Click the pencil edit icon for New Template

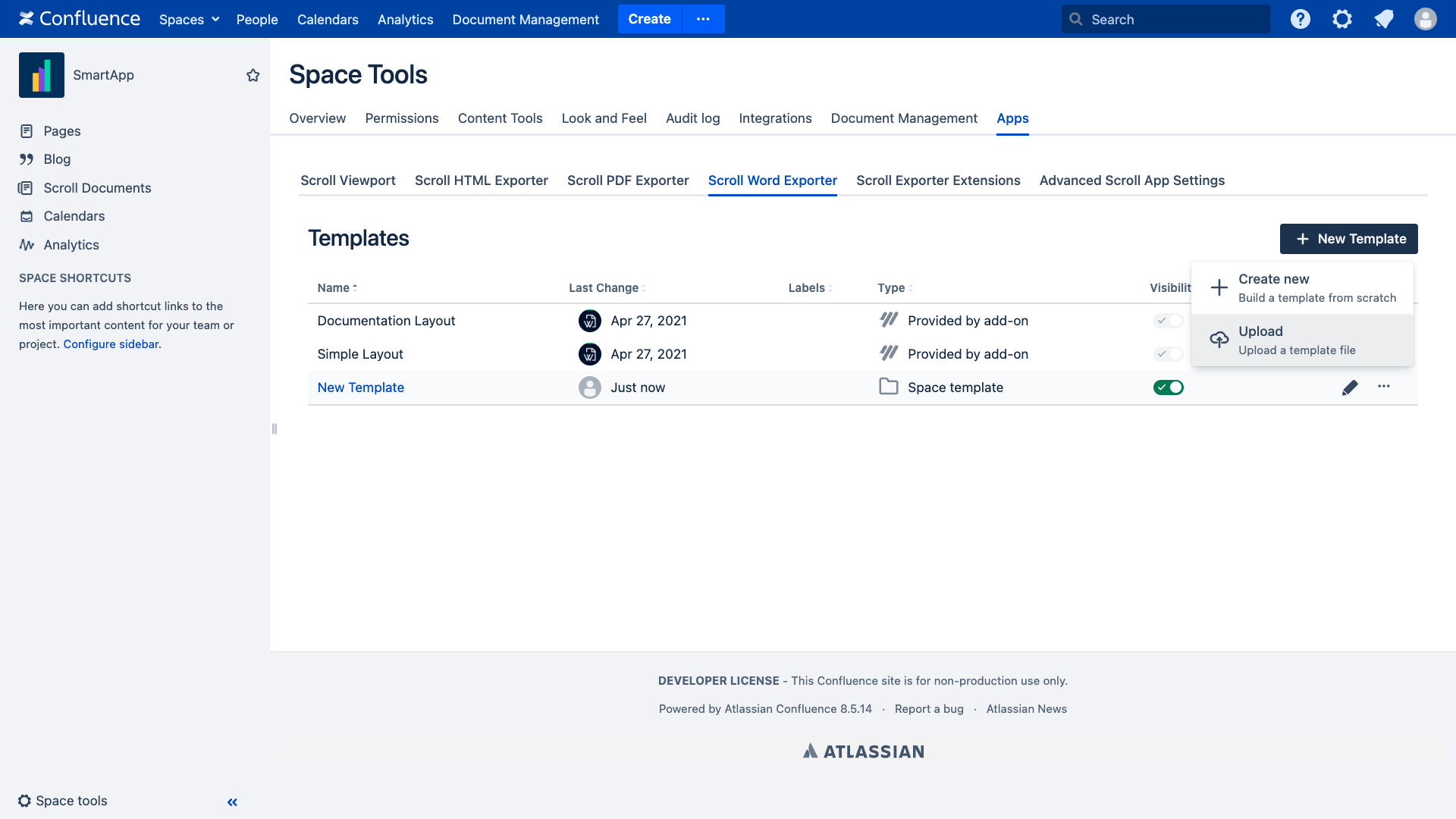pyautogui.click(x=1350, y=388)
